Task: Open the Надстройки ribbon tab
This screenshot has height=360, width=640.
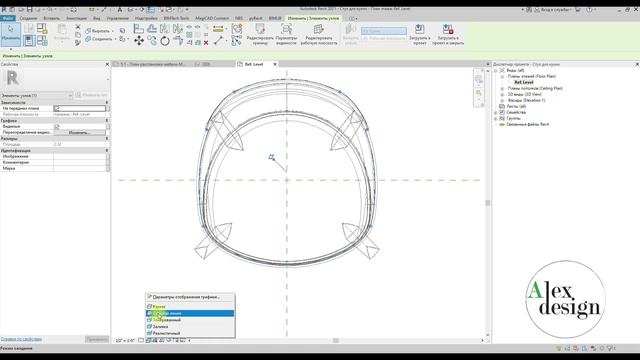Action: point(146,18)
